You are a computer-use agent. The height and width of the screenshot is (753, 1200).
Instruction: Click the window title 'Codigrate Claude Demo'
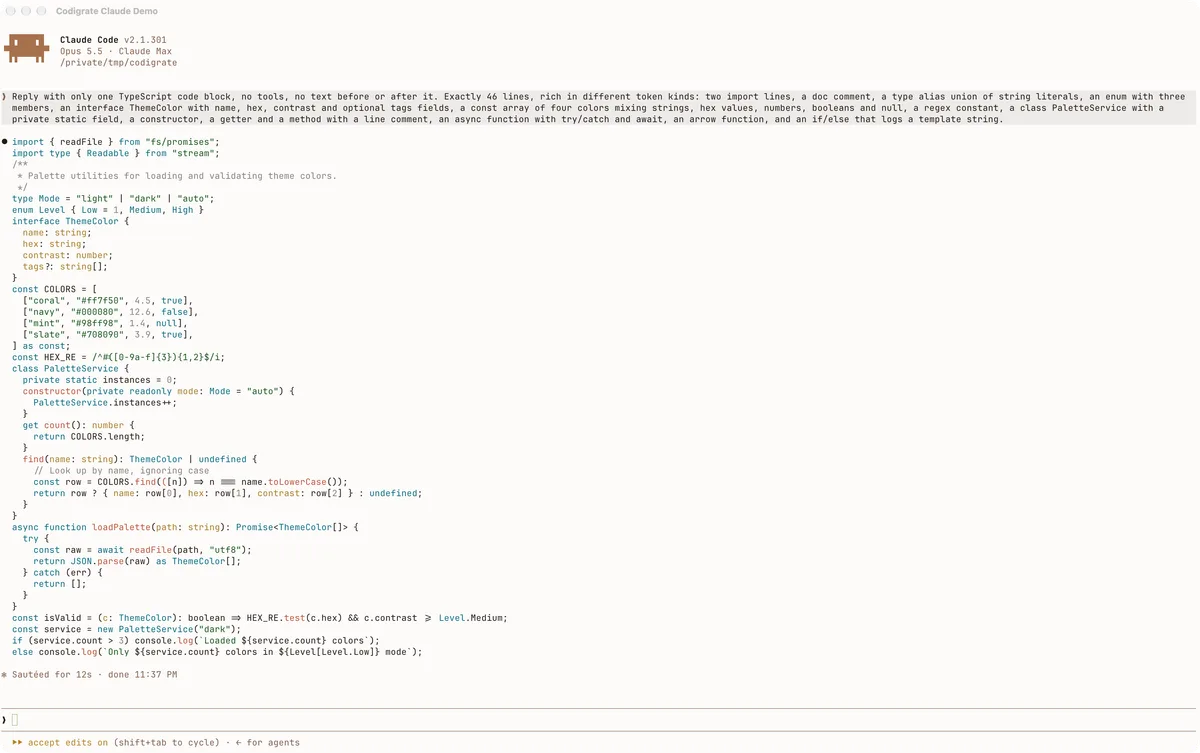[107, 11]
